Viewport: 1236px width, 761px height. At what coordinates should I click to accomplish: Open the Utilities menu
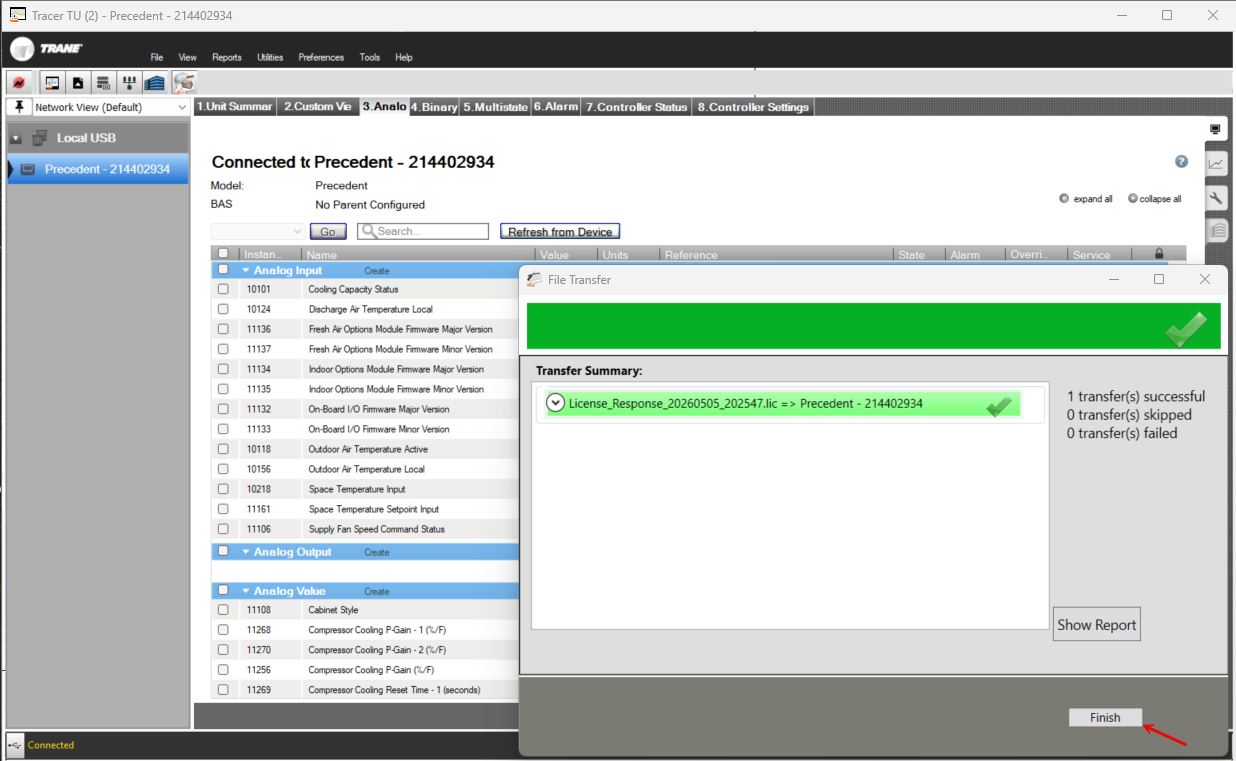coord(270,57)
